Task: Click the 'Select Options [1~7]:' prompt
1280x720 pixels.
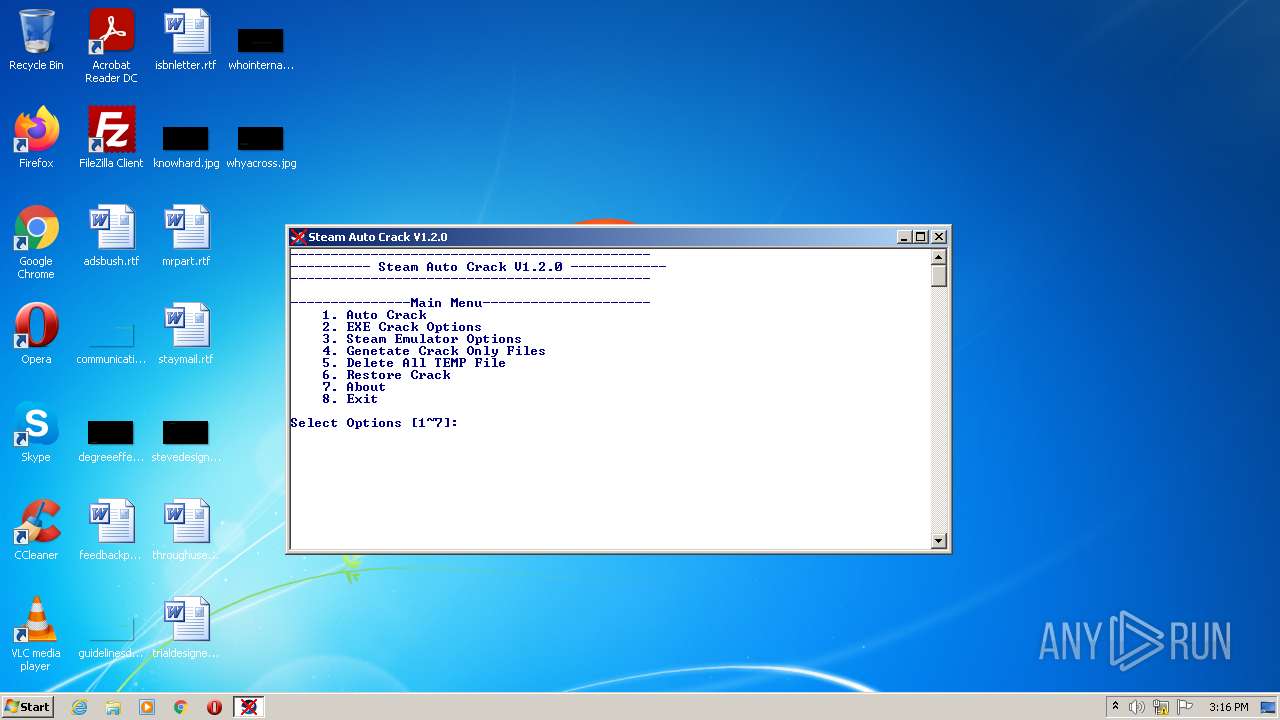Action: click(x=374, y=423)
